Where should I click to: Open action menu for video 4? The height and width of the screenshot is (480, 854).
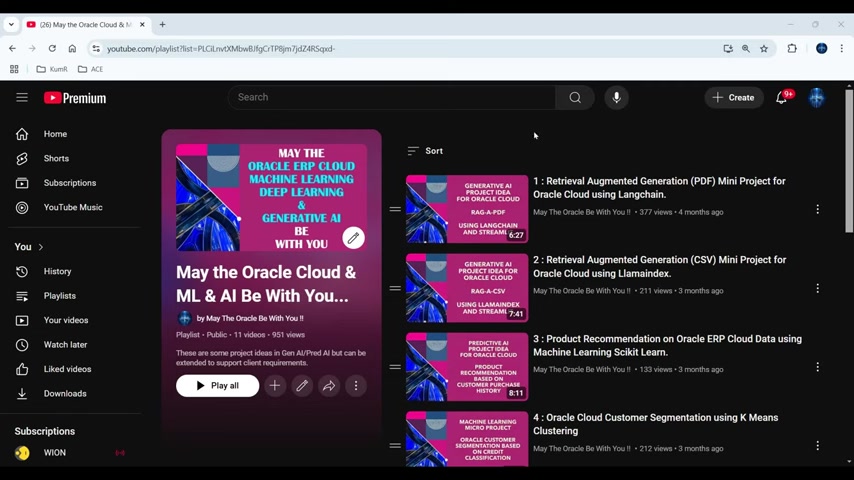818,446
